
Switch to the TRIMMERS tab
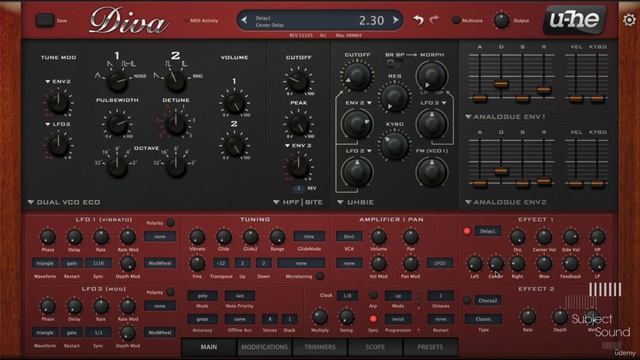tap(320, 347)
